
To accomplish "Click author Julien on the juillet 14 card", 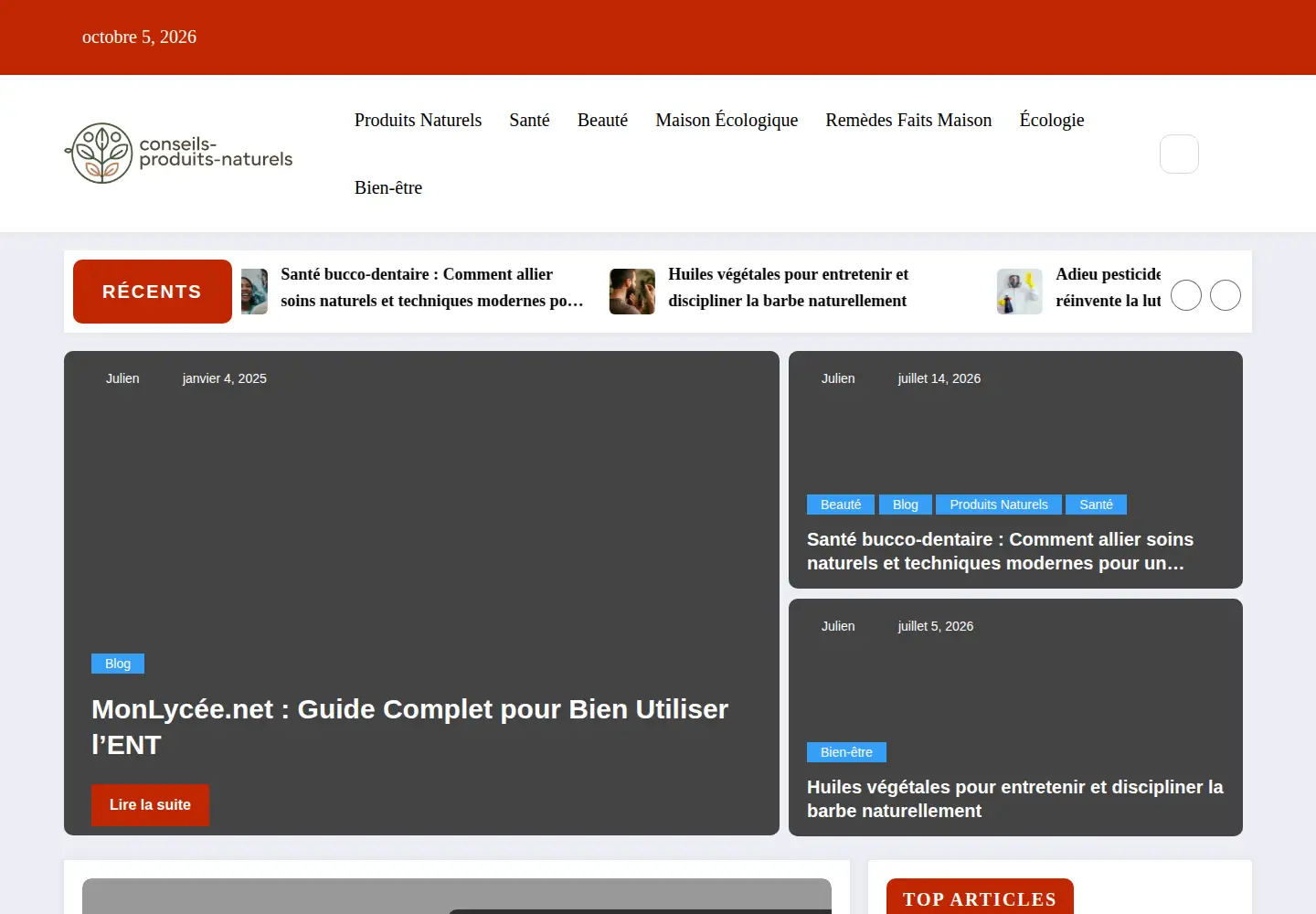I will click(x=838, y=378).
